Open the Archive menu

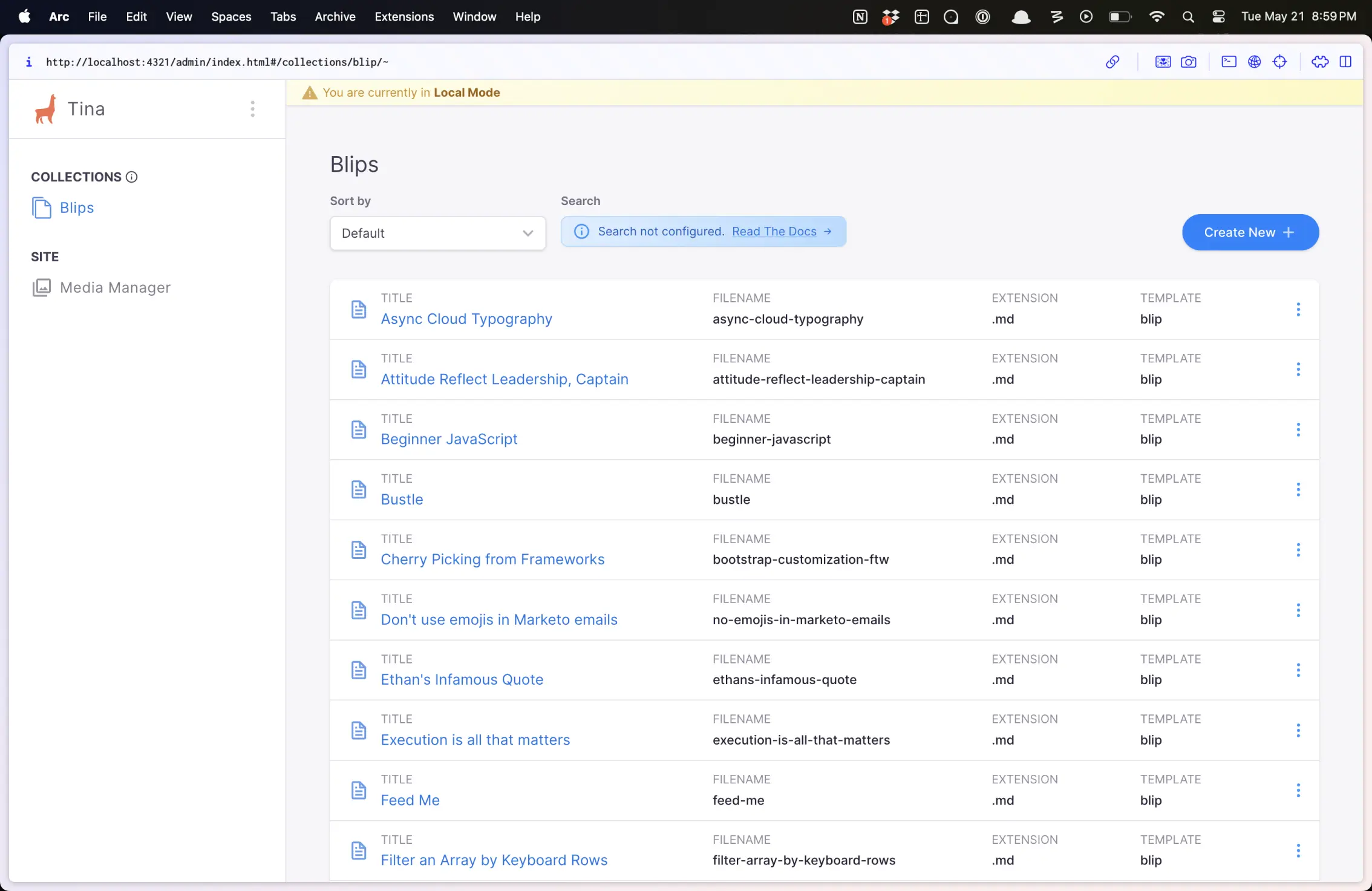click(x=335, y=17)
